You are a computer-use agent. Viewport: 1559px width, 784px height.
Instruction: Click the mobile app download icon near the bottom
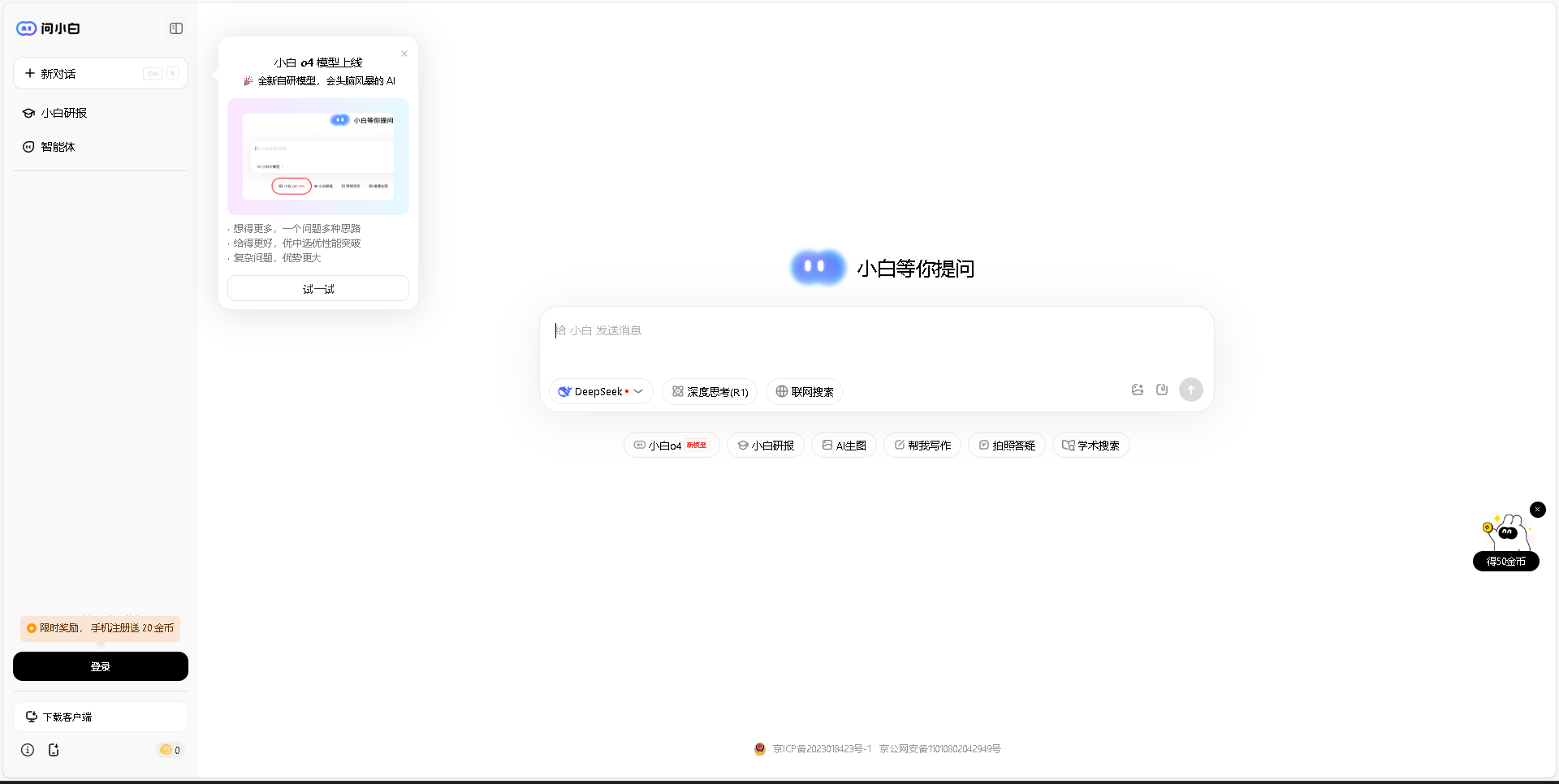pos(54,750)
